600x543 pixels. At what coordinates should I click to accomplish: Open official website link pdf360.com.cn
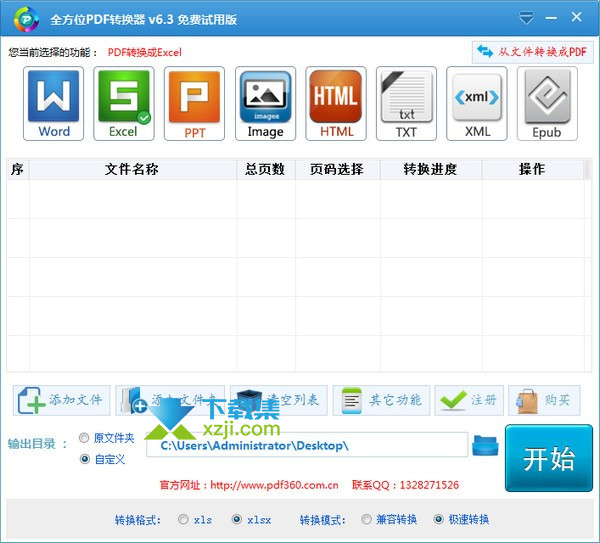pyautogui.click(x=274, y=485)
